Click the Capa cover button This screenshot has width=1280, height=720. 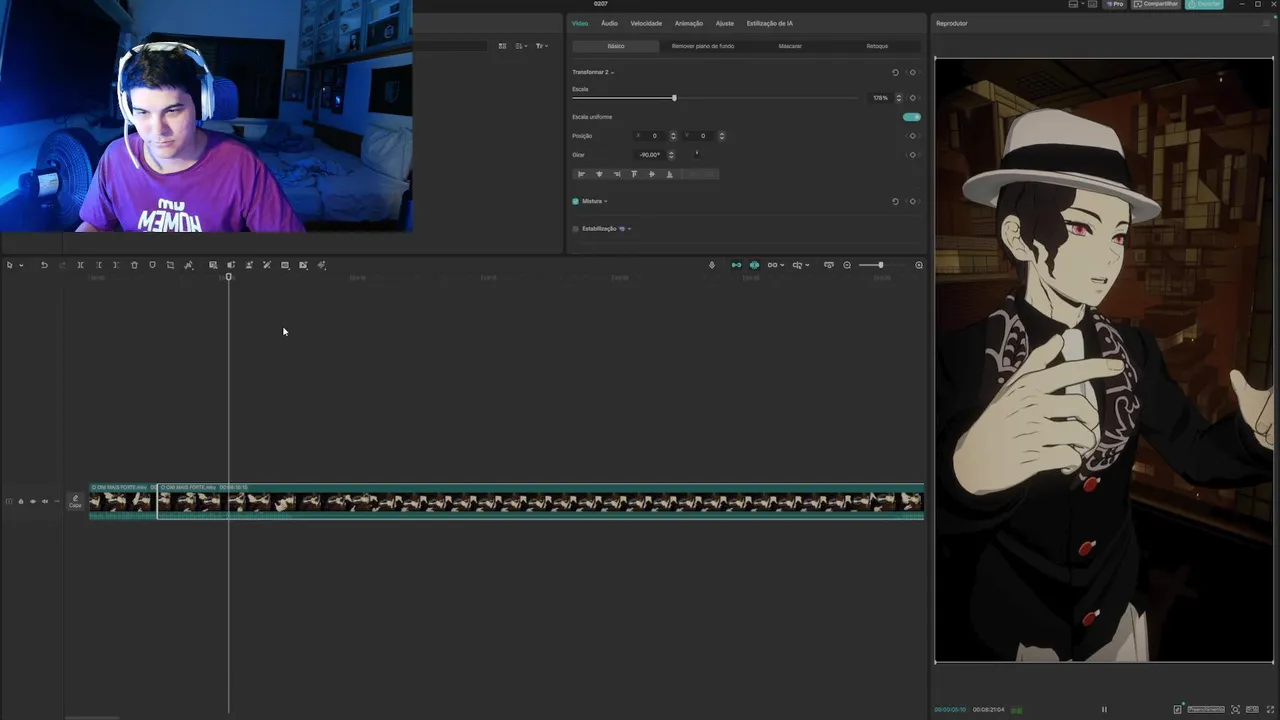(x=75, y=502)
